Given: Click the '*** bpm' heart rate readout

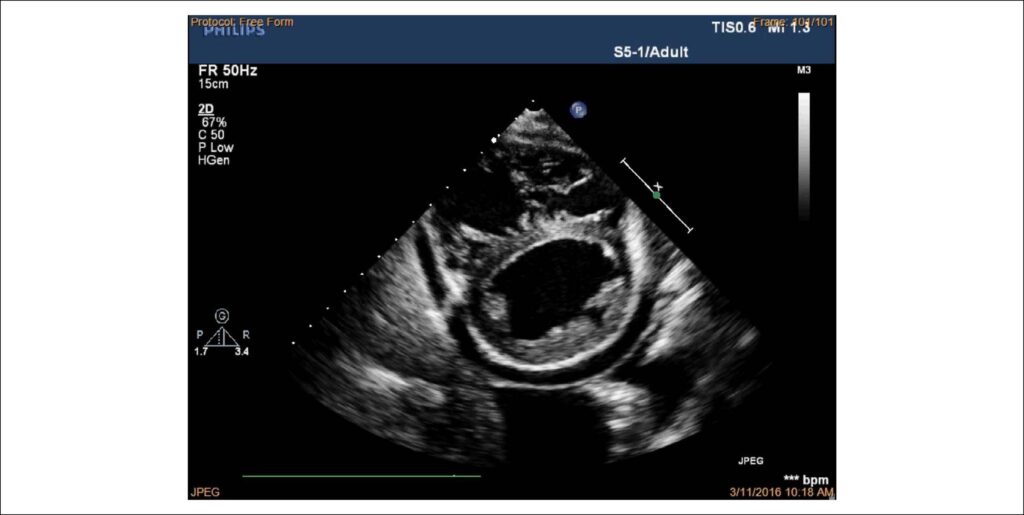Looking at the screenshot, I should [805, 480].
